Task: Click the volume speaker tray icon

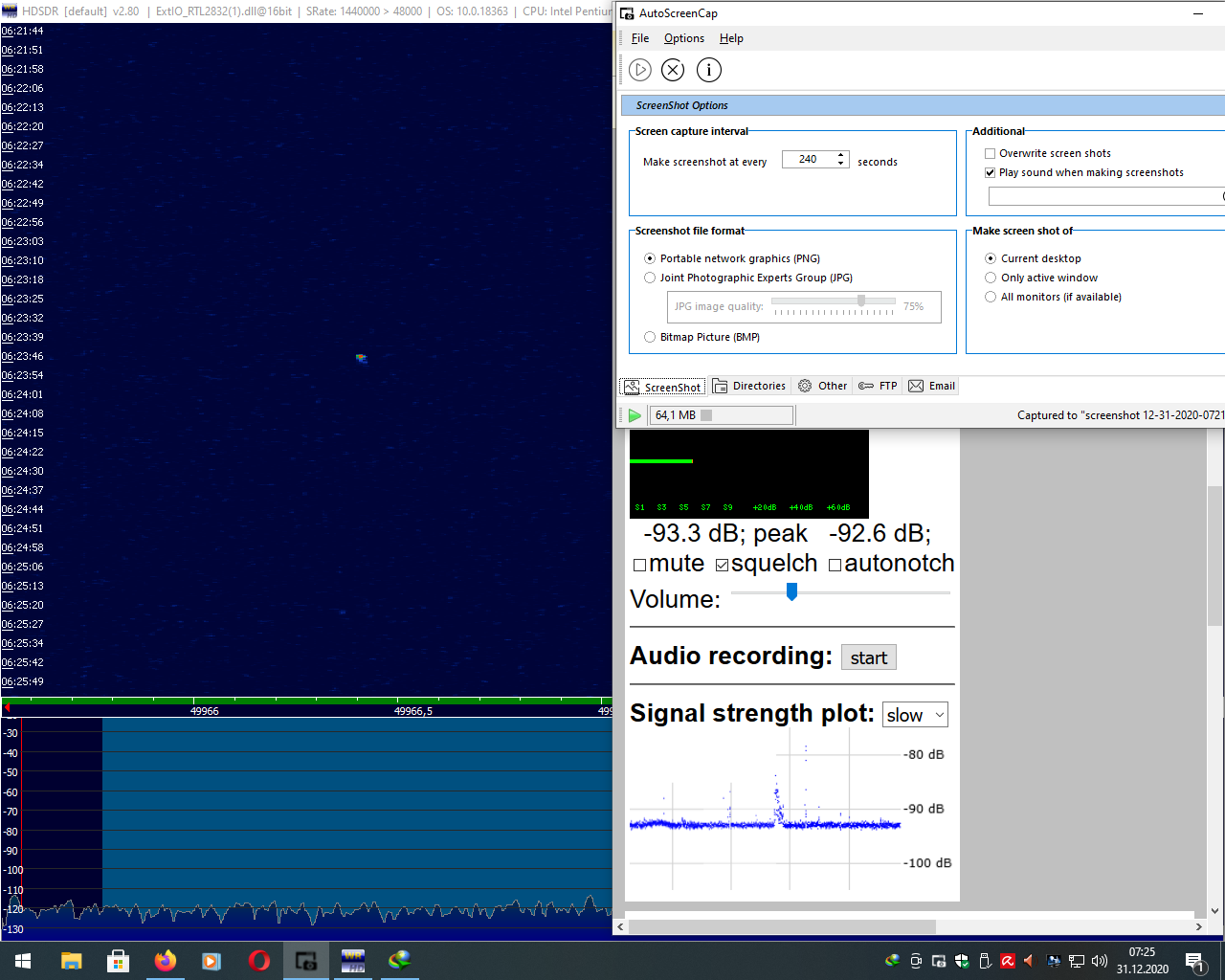Action: pos(1100,961)
